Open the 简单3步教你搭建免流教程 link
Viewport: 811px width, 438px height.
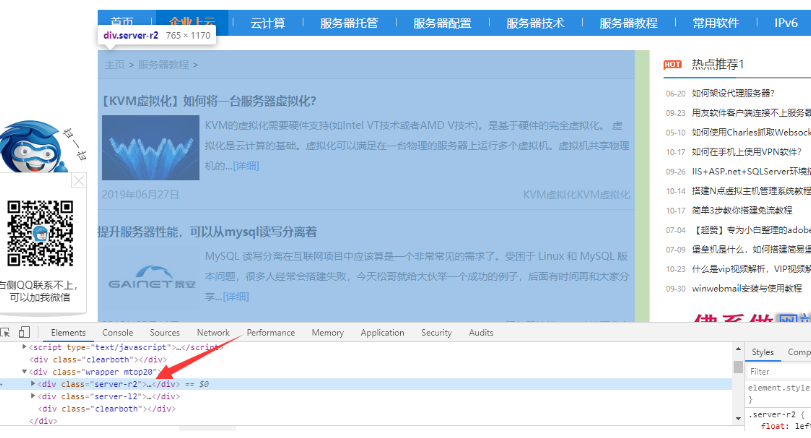742,210
